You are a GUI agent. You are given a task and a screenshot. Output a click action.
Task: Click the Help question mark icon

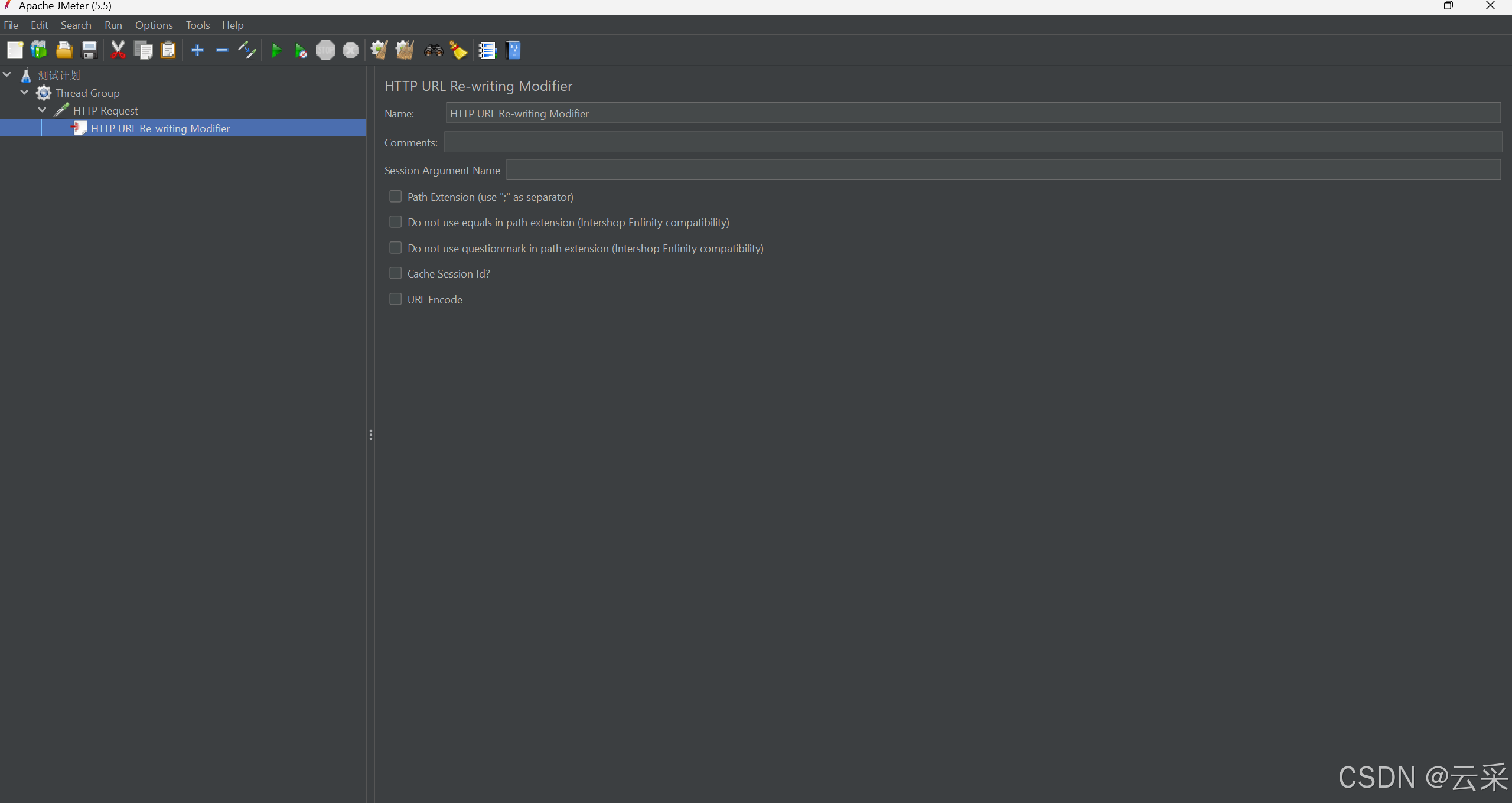[x=513, y=50]
